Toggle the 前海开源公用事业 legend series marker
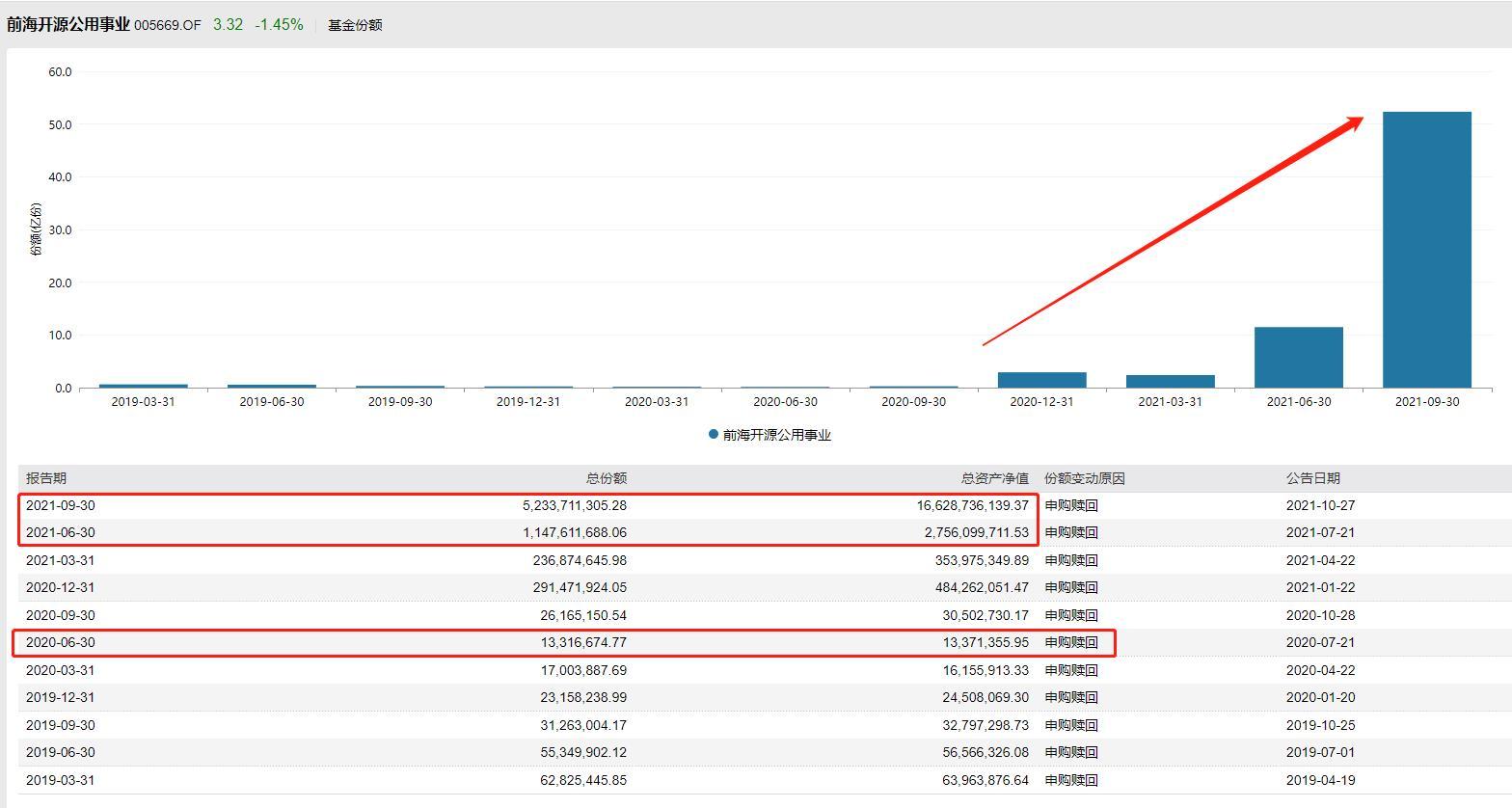Screen dimensions: 1512x808 tap(714, 435)
